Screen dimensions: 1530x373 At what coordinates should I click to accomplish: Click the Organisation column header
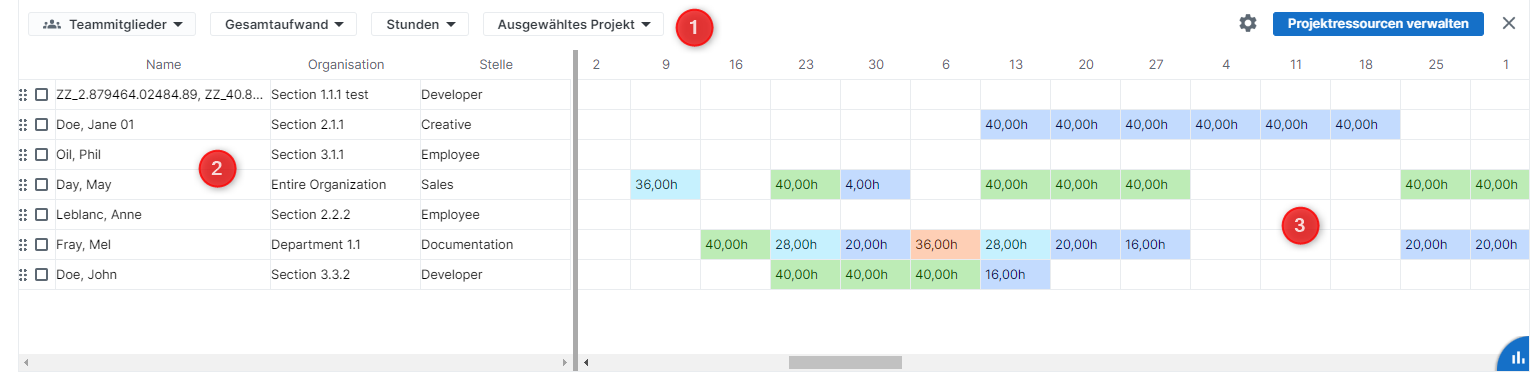(346, 65)
